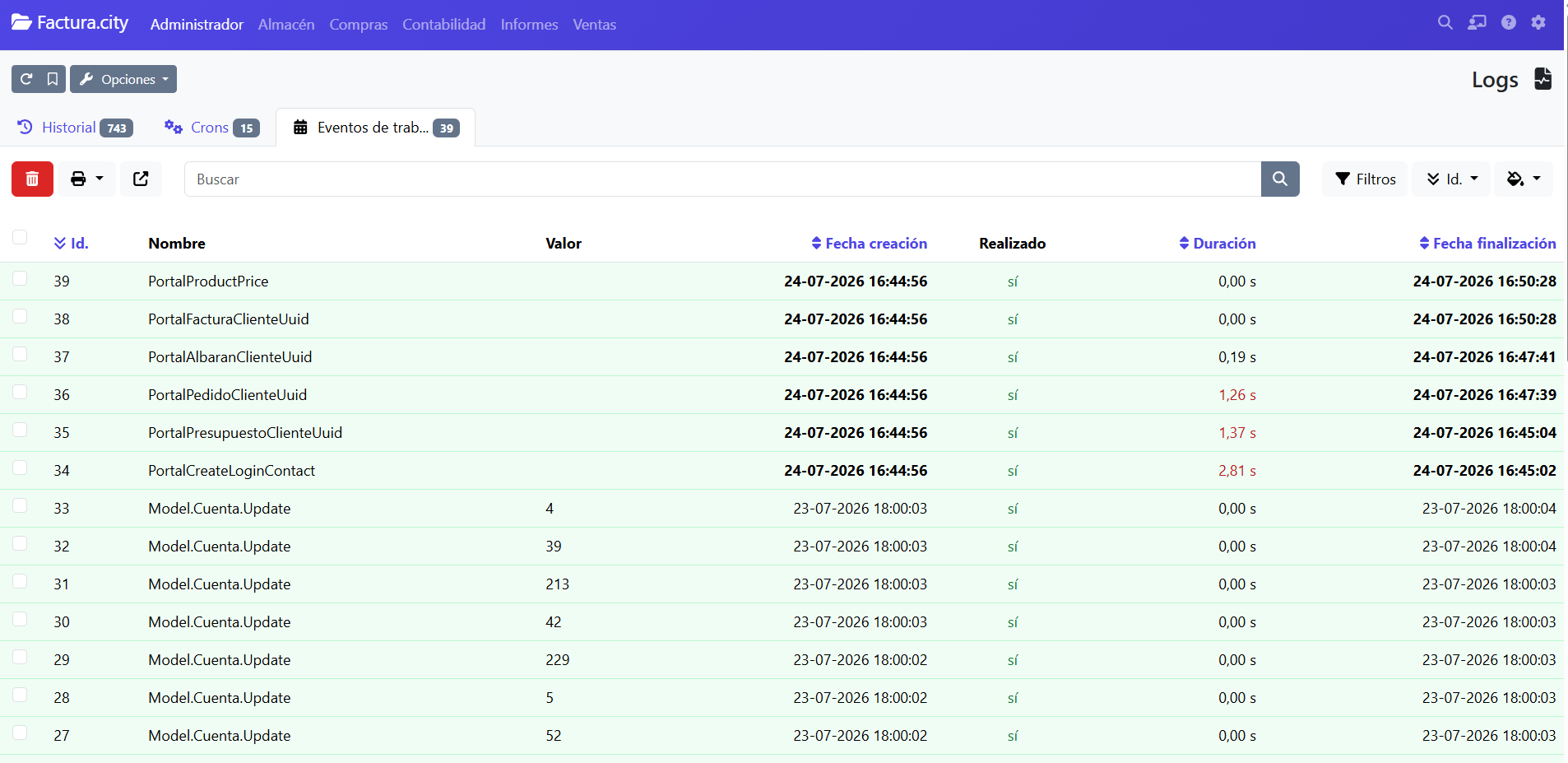The image size is (1568, 763).
Task: Check the row 30 checkbox
Action: [x=20, y=619]
